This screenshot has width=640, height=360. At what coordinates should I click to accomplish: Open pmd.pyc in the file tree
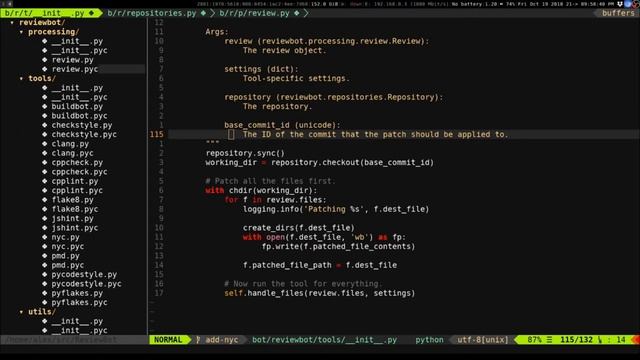[68, 265]
